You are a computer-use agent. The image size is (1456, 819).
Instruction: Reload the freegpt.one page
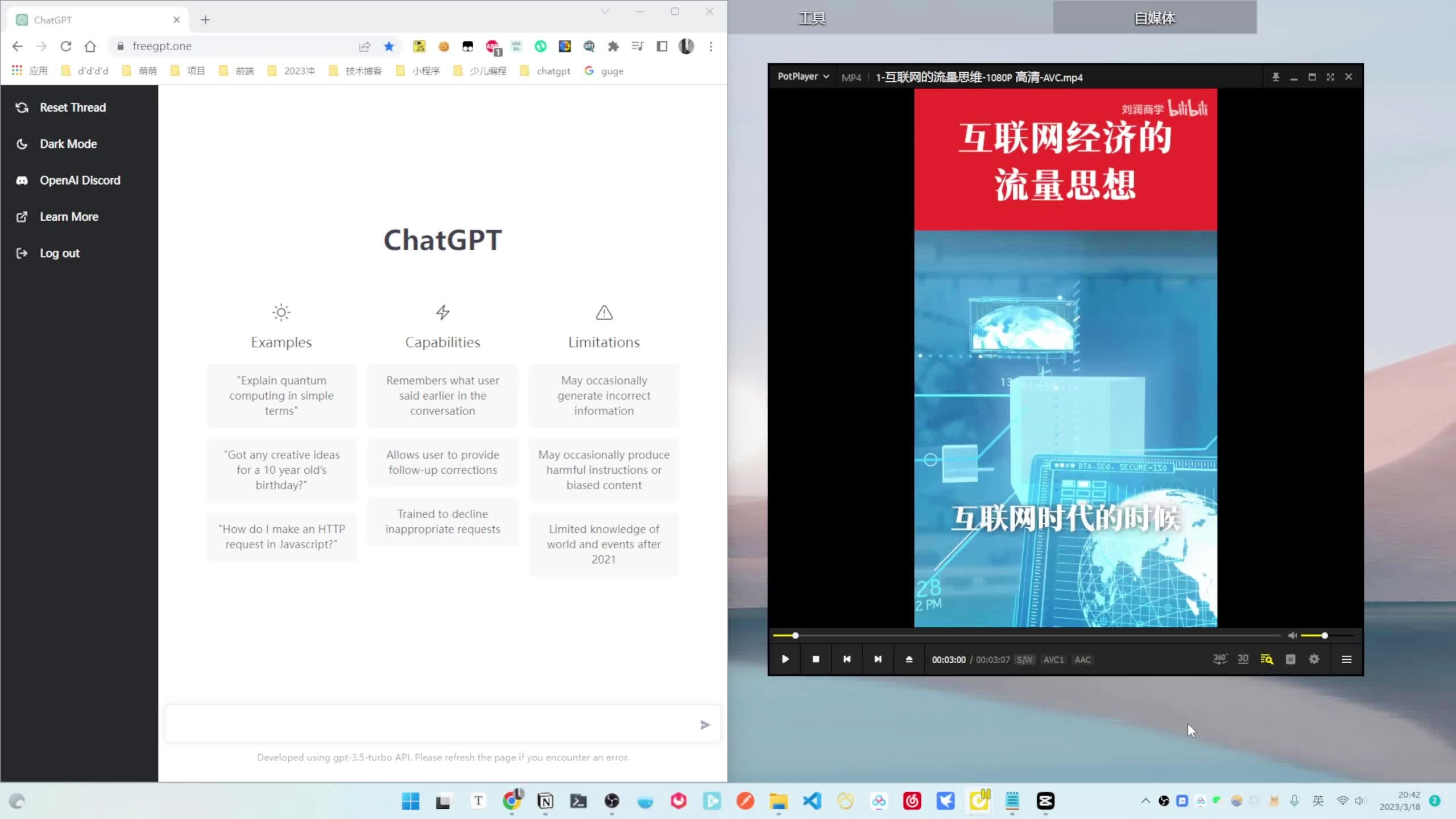pos(66,46)
